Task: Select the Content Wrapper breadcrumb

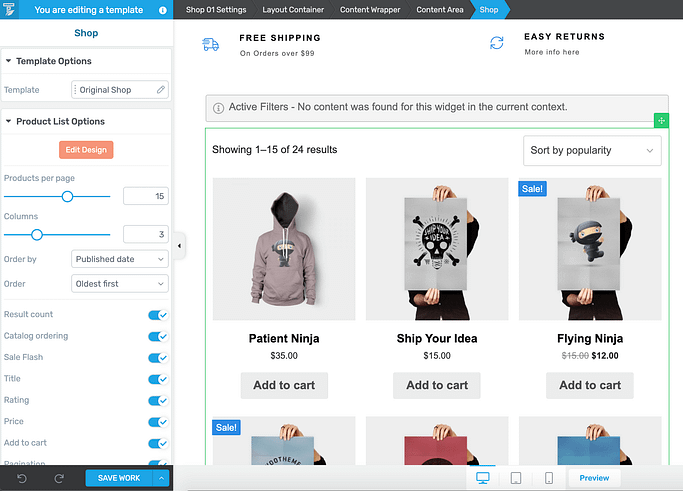Action: [370, 10]
